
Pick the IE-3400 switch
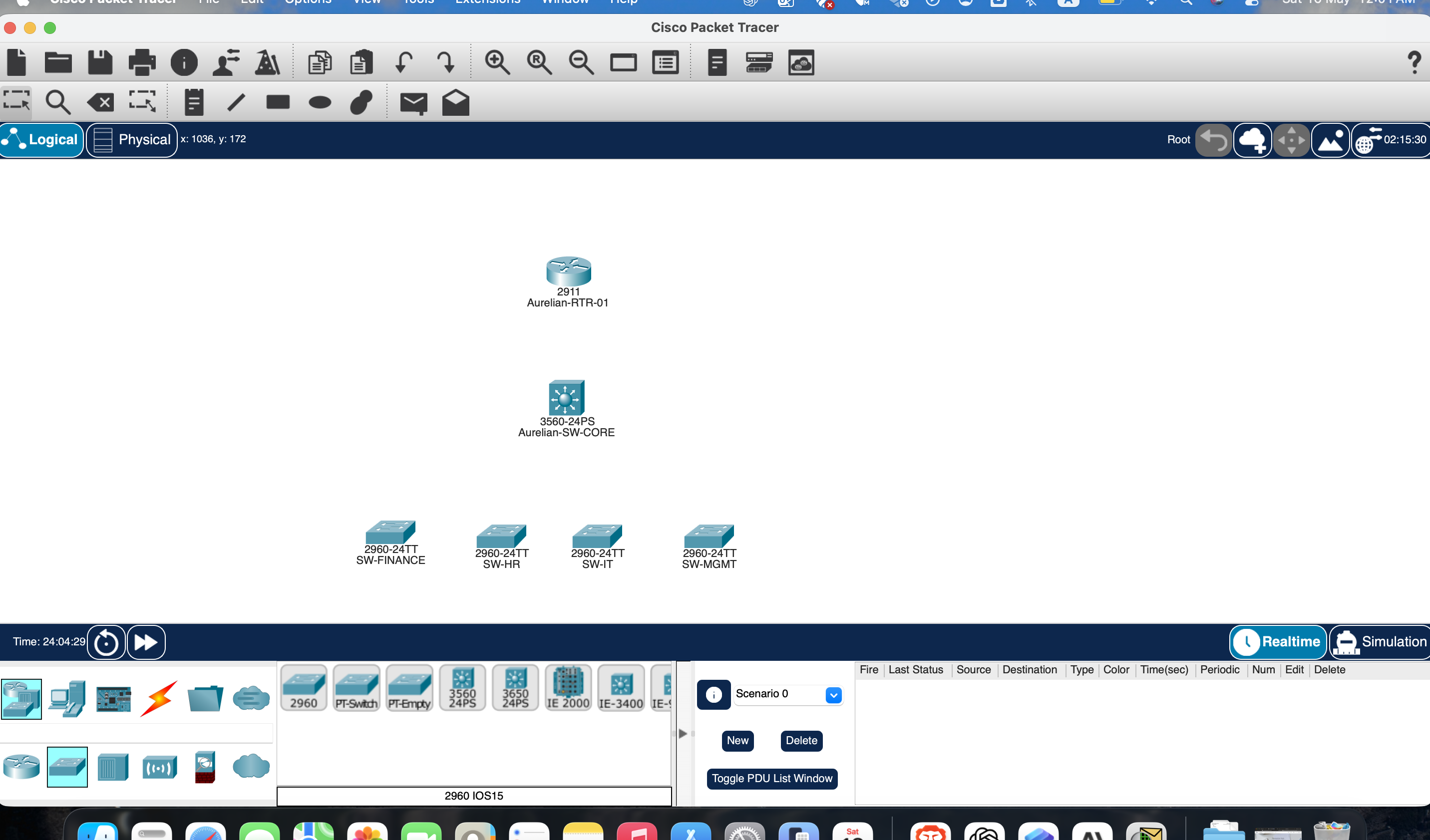[621, 687]
